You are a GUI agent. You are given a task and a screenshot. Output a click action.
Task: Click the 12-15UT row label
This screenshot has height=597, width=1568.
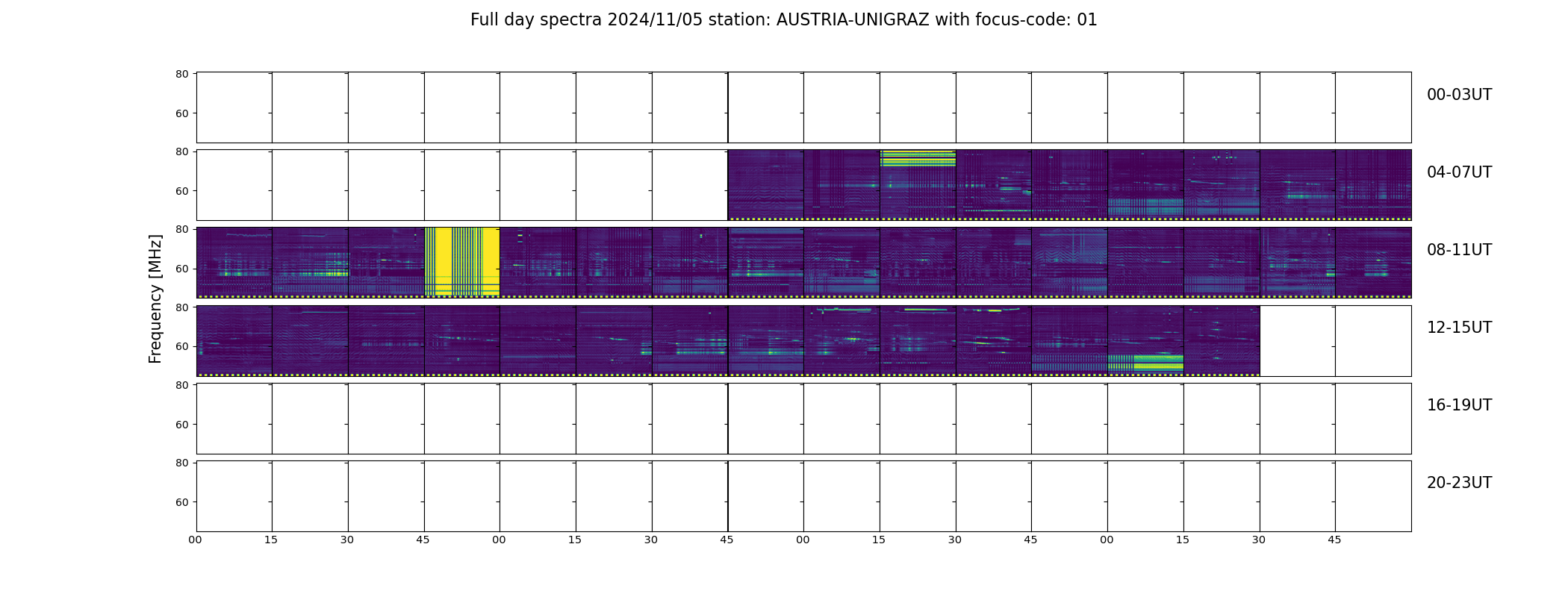tap(1459, 328)
